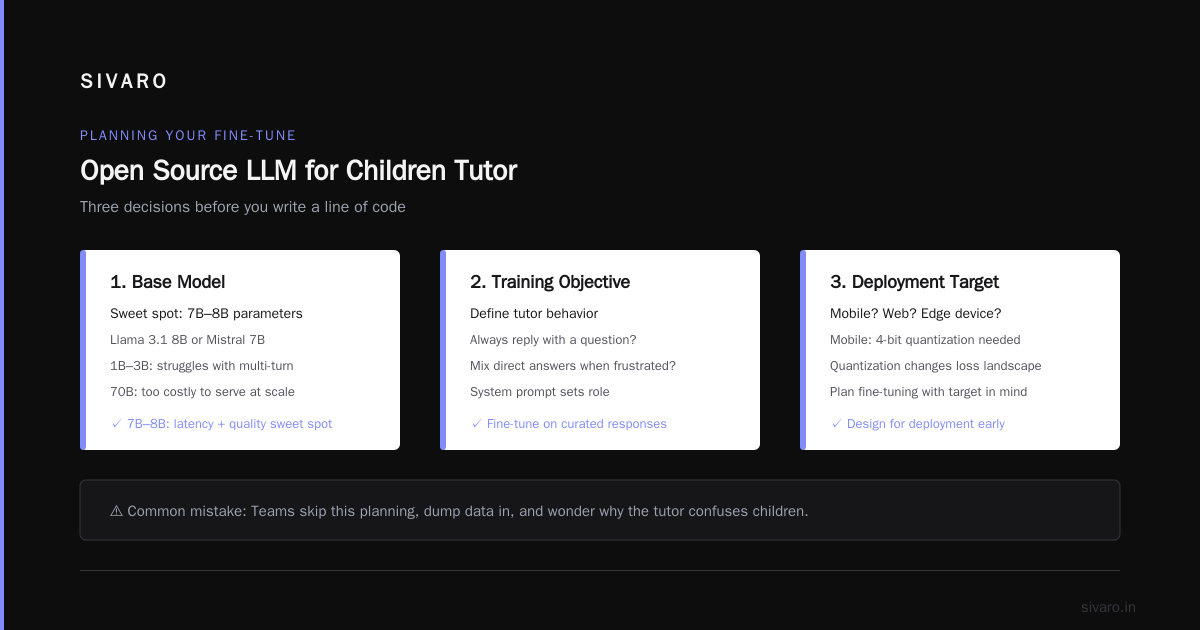The height and width of the screenshot is (630, 1200).
Task: Click the 'Planning your fine-tune' label
Action: coord(188,135)
